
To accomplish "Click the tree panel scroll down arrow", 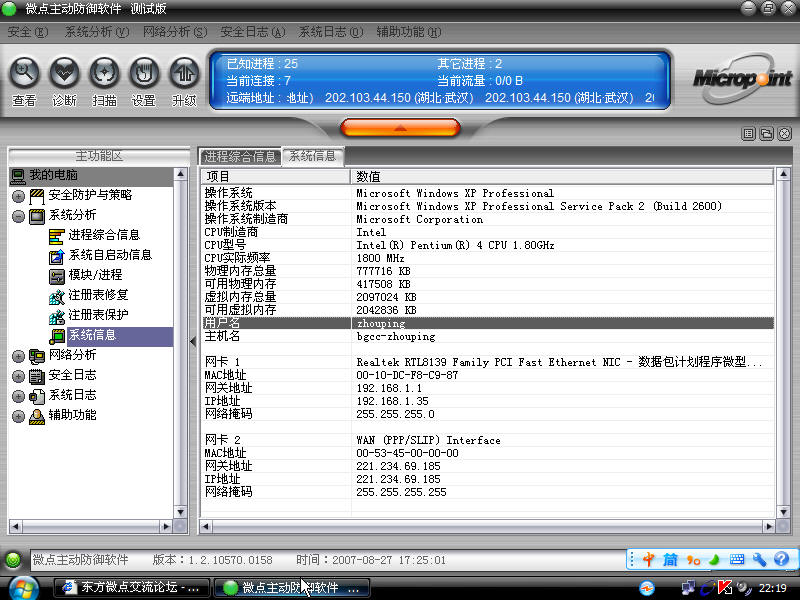I will click(x=181, y=511).
